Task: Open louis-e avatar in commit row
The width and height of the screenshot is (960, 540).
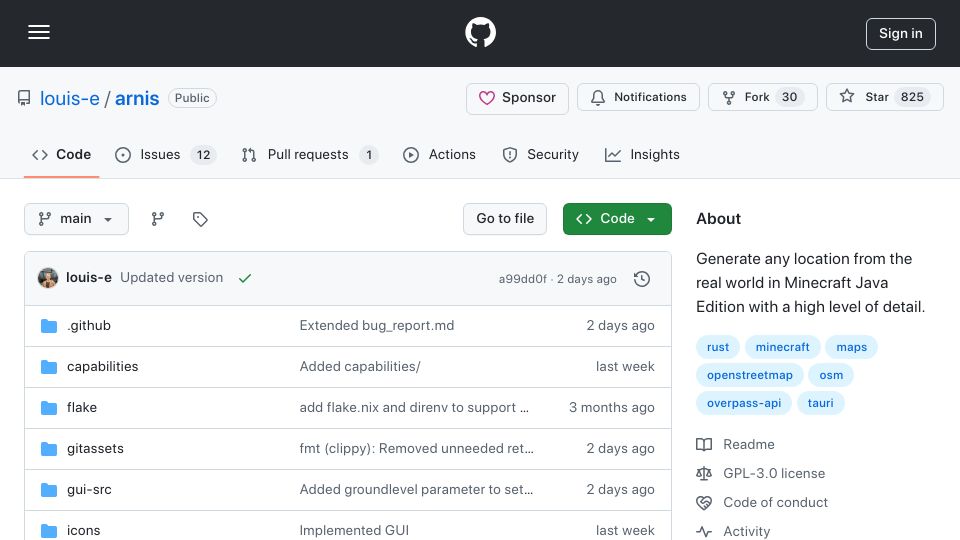Action: [48, 278]
